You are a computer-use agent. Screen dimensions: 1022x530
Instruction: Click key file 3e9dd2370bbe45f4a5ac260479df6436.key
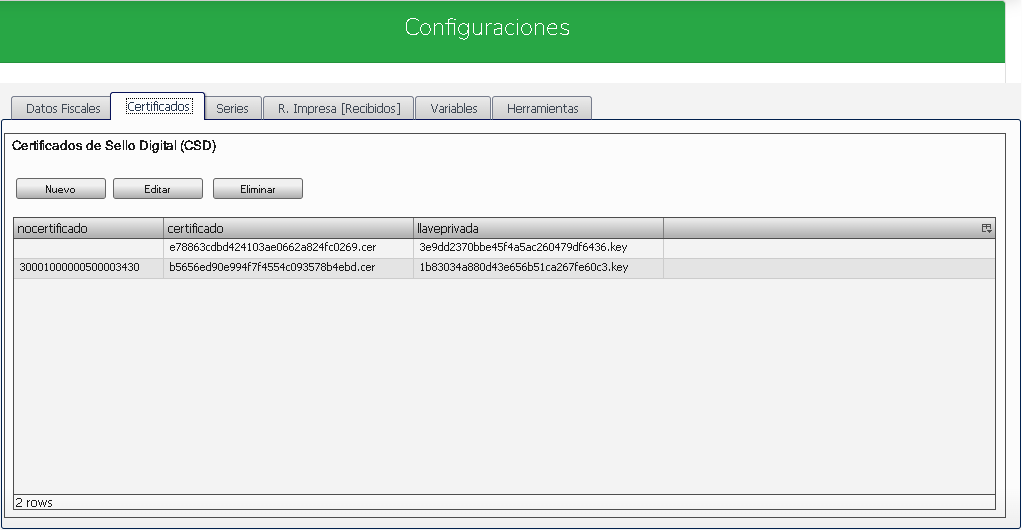(x=523, y=247)
